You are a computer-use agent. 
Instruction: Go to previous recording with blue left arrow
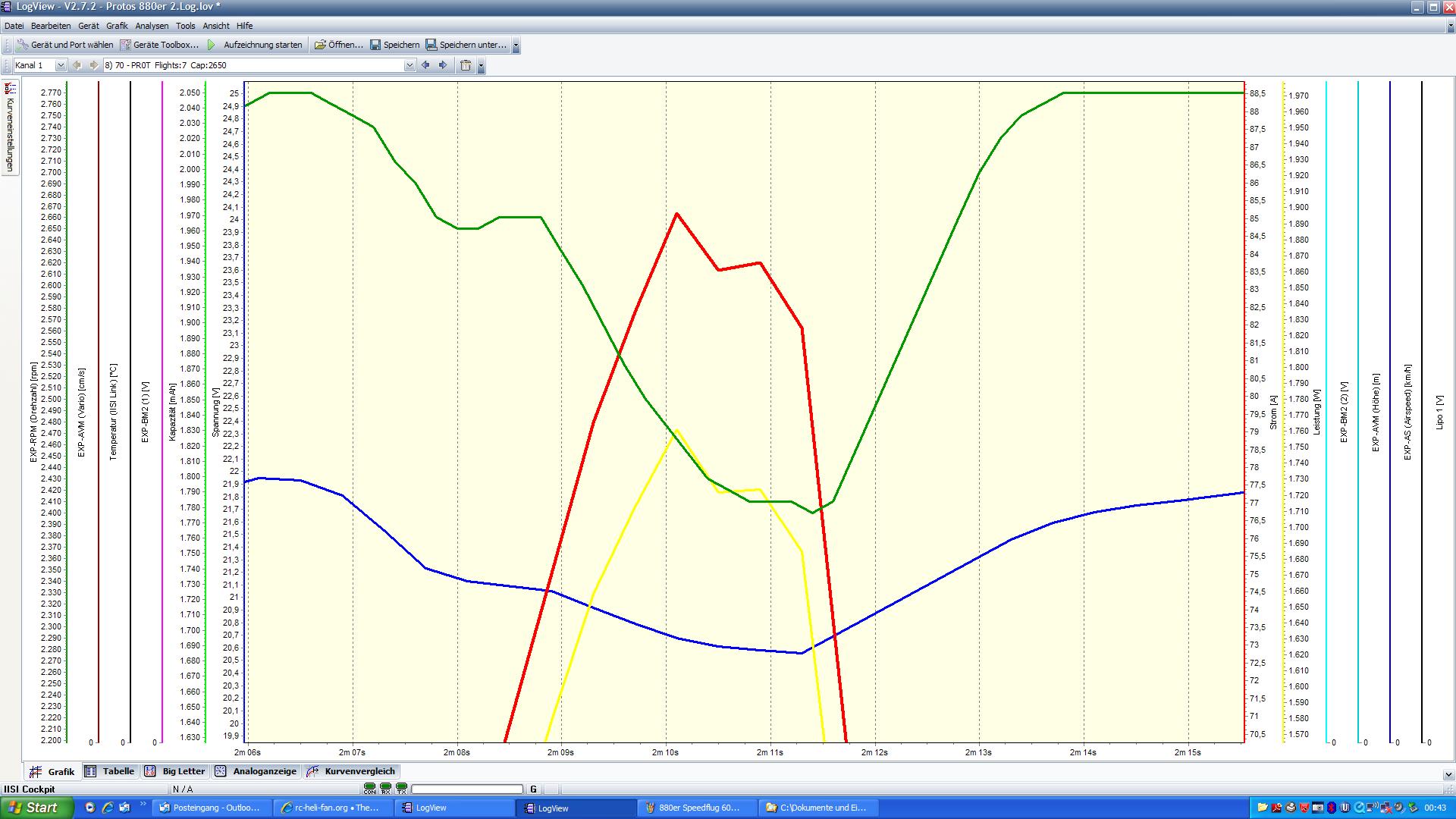425,65
